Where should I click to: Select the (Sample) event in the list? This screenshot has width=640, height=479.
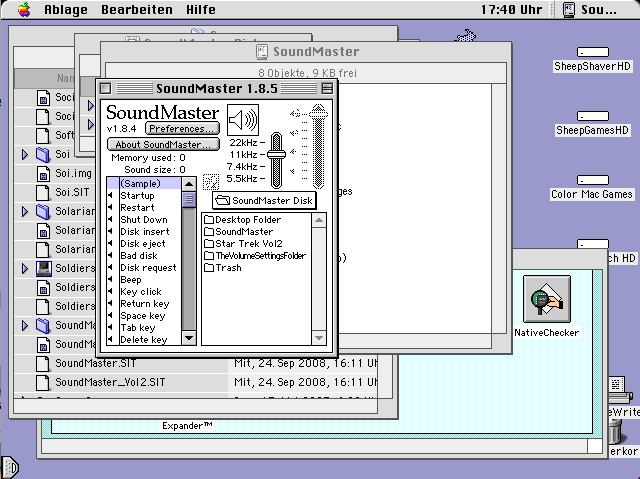tap(143, 183)
